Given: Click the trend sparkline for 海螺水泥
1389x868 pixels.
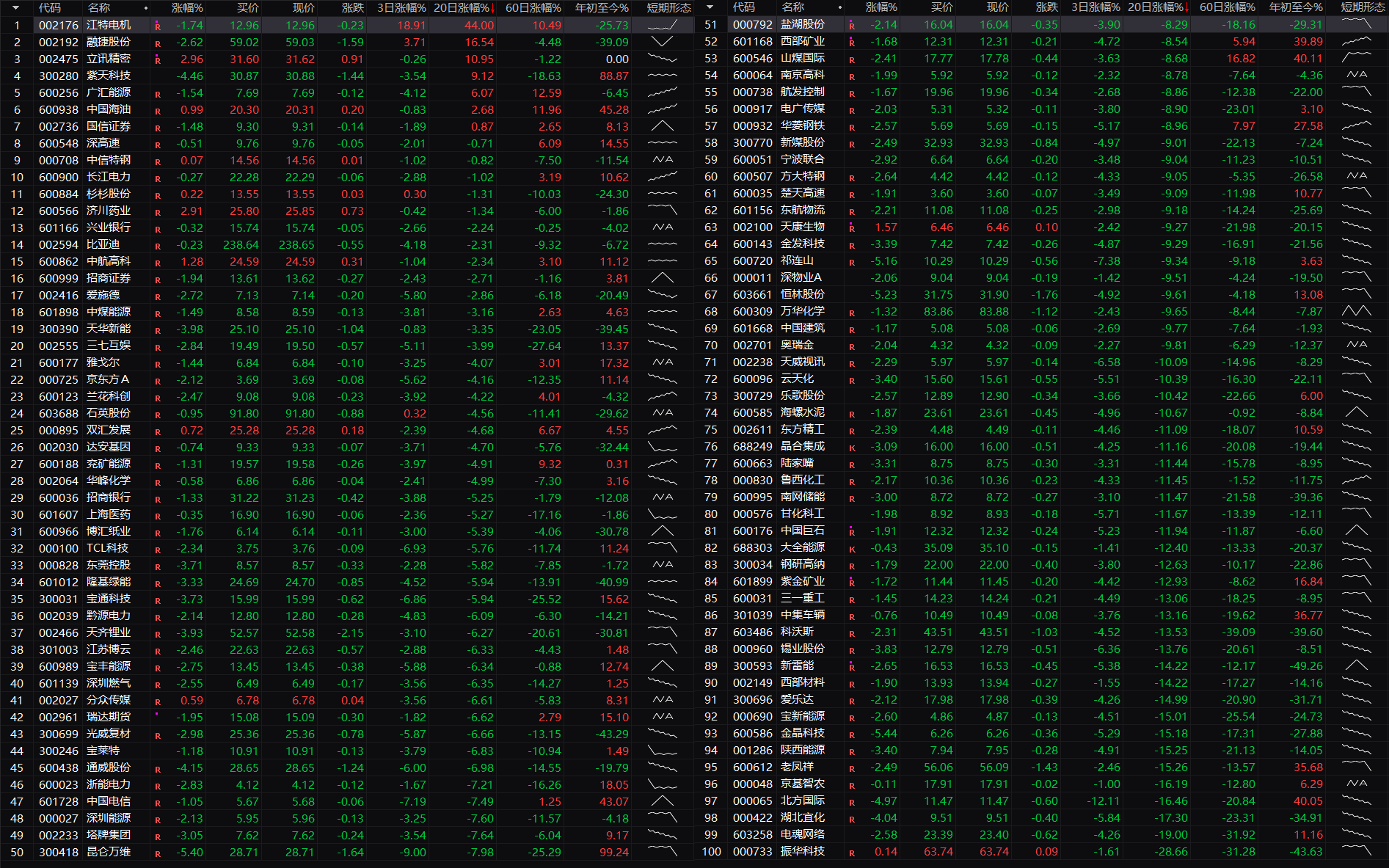Looking at the screenshot, I should tap(1357, 412).
